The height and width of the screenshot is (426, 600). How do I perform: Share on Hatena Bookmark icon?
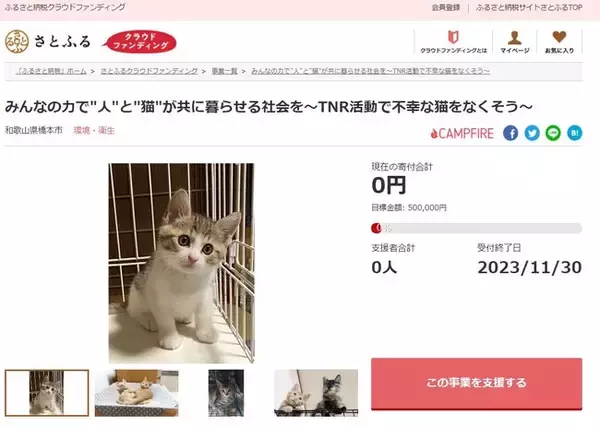(x=574, y=133)
